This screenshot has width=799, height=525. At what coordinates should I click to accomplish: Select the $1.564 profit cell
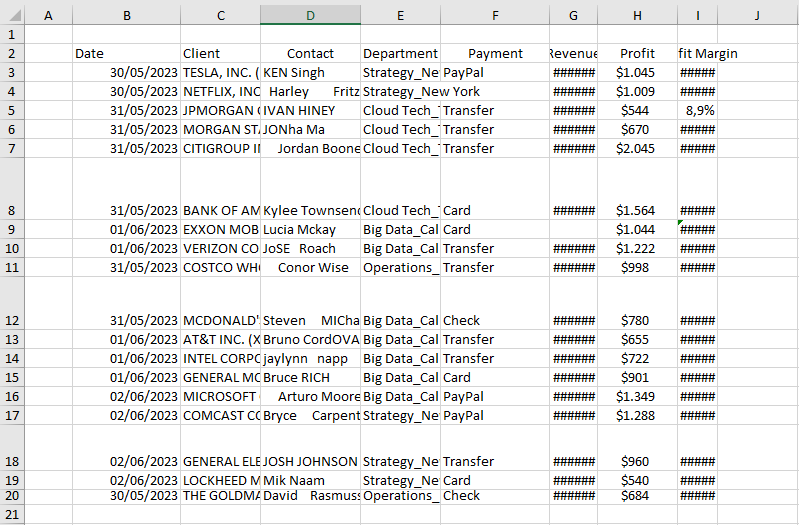click(x=637, y=189)
